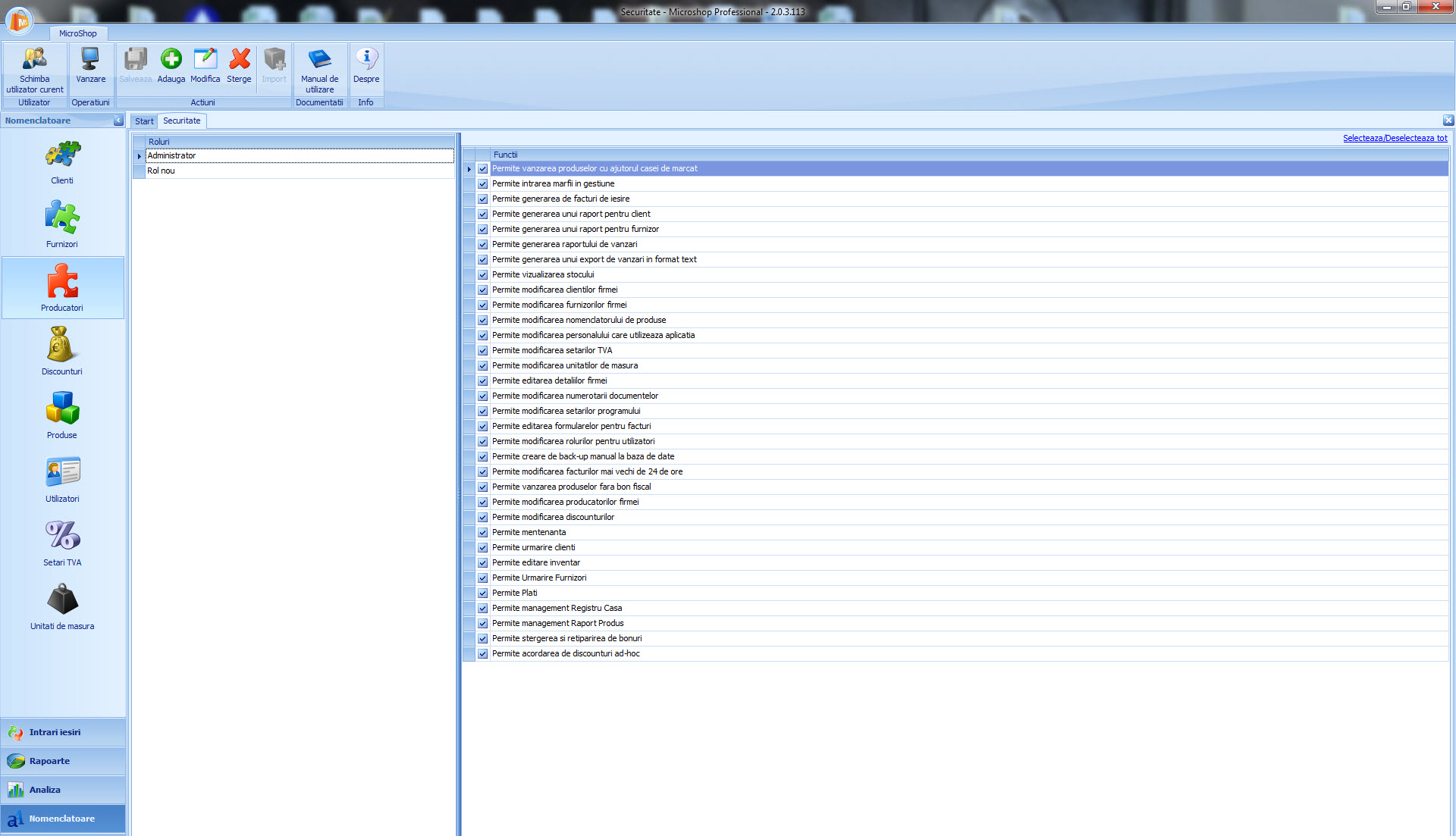Open Discounturi money bag icon

point(61,345)
